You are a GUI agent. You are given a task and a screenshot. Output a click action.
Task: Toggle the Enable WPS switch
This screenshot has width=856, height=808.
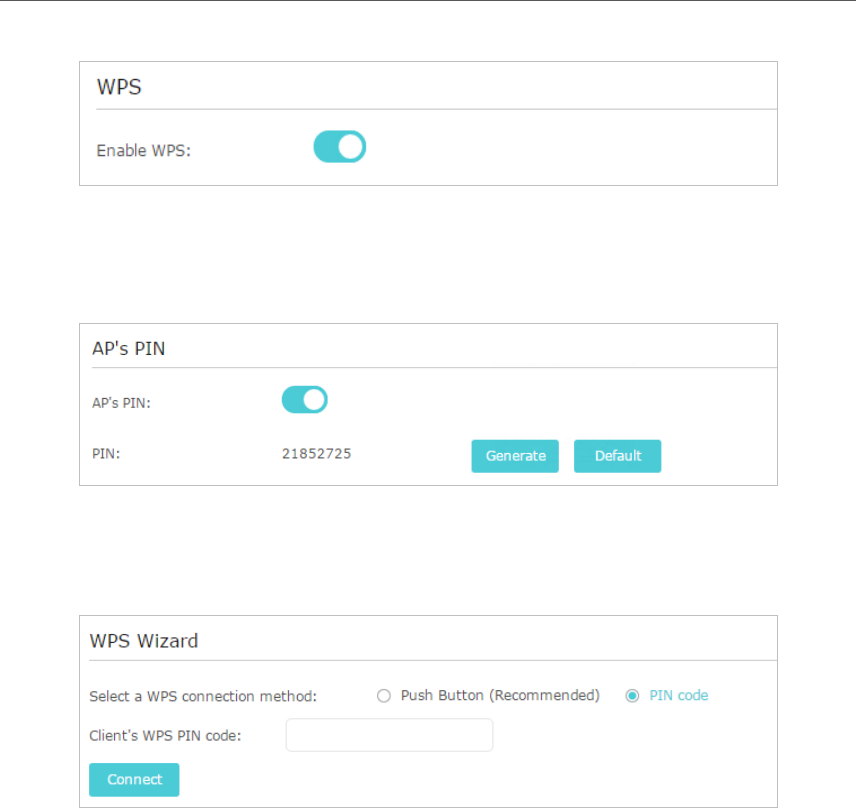click(340, 147)
